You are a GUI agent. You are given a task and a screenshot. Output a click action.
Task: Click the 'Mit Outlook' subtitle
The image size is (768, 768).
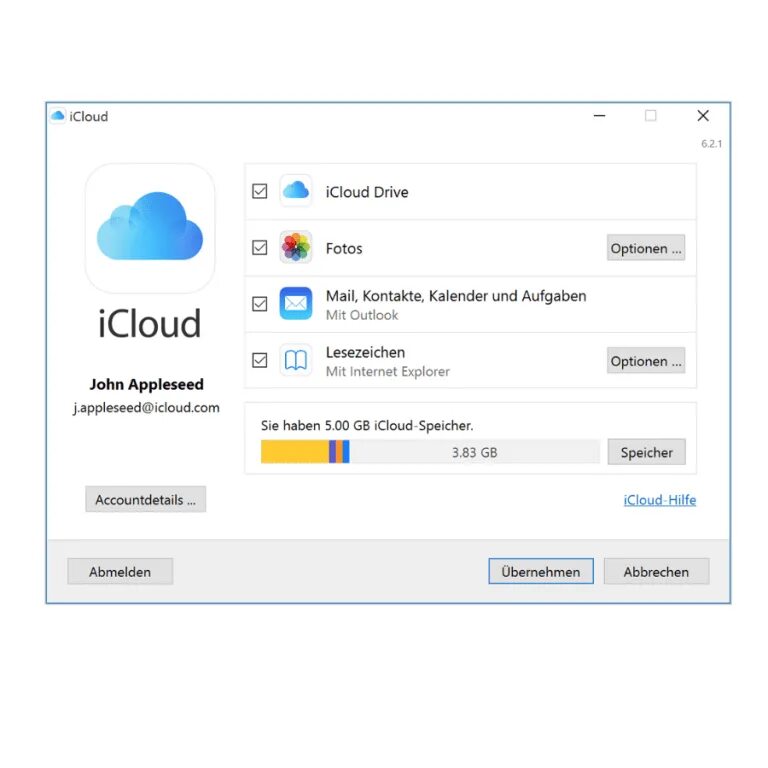click(x=362, y=315)
